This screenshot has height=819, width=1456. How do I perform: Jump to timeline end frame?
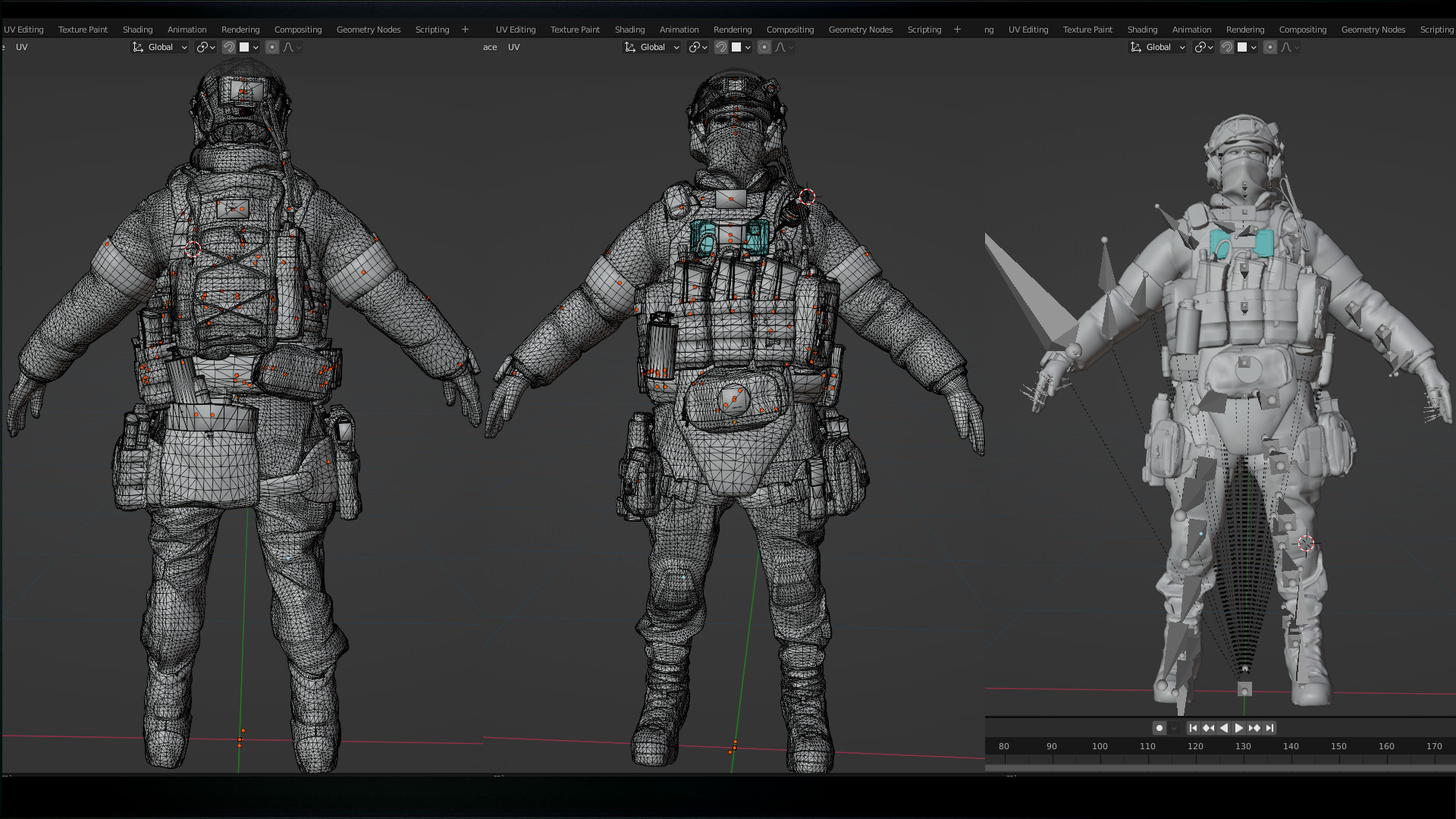pyautogui.click(x=1269, y=728)
